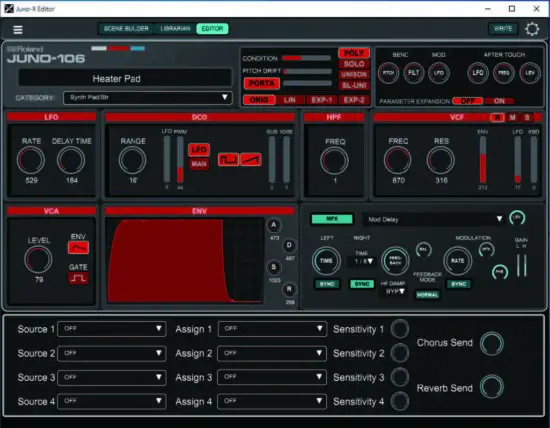The height and width of the screenshot is (428, 550).
Task: Toggle the DCO pulse wave icon
Action: pos(228,160)
